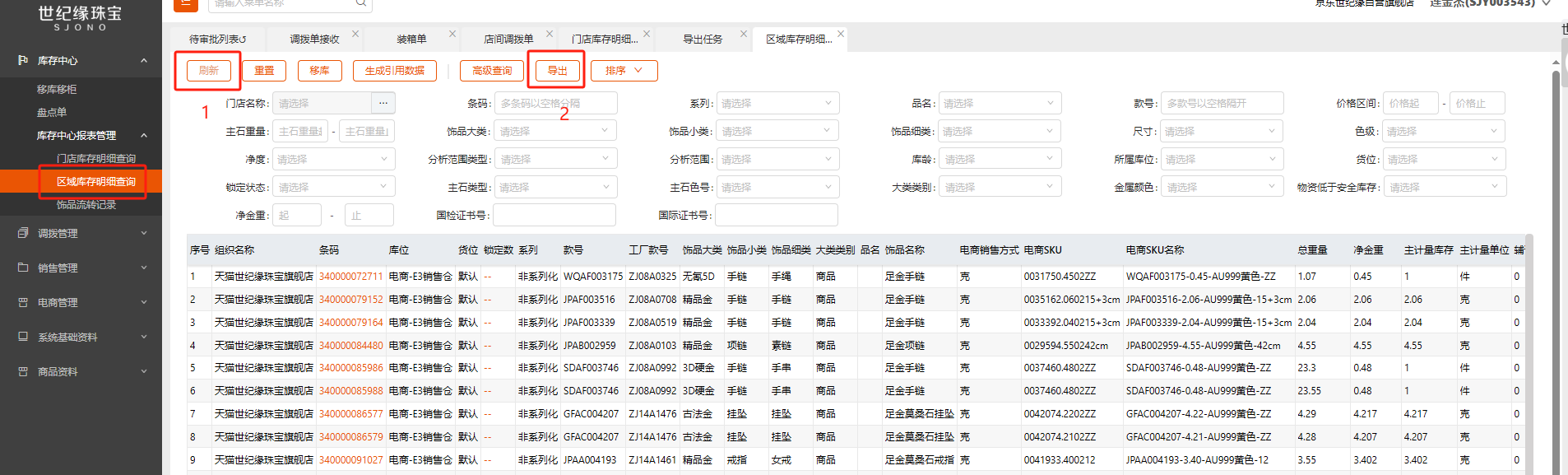Click the 系统基础资料 monitor icon

click(x=23, y=337)
